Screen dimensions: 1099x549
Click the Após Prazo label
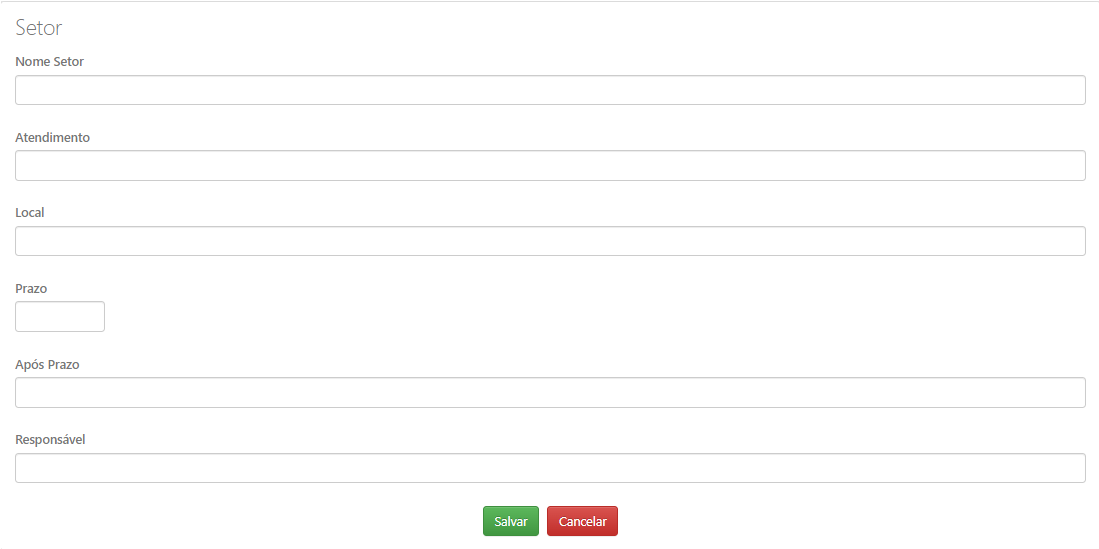47,365
